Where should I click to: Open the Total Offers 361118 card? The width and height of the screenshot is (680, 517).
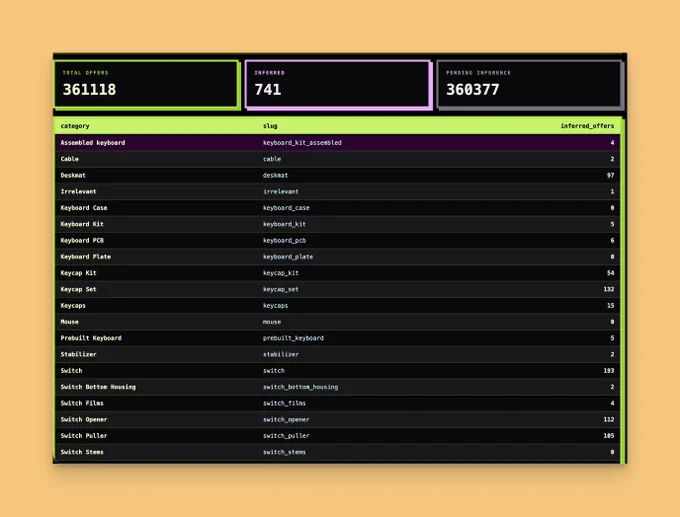pyautogui.click(x=146, y=84)
